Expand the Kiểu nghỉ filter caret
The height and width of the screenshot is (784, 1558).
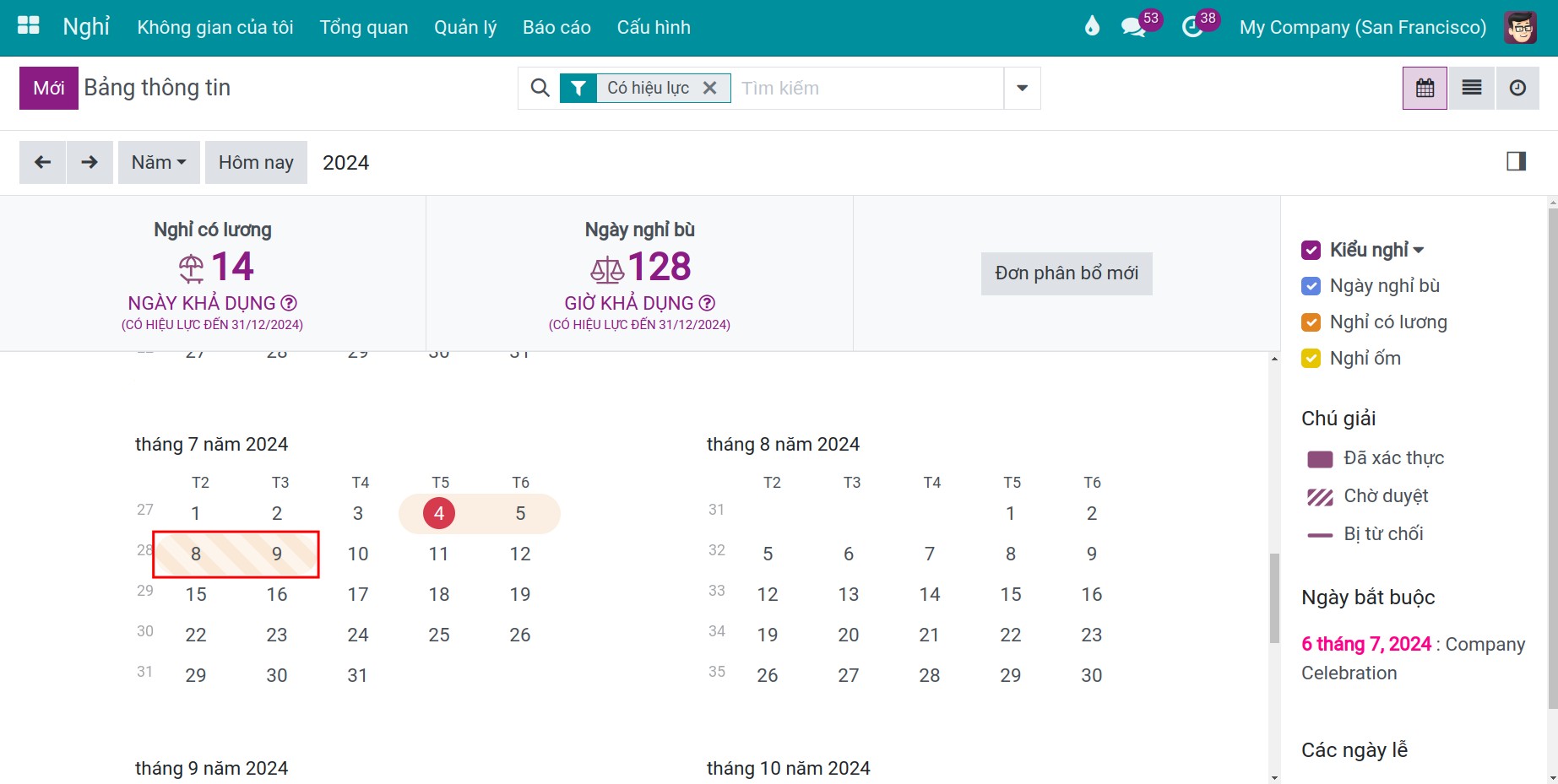1419,250
